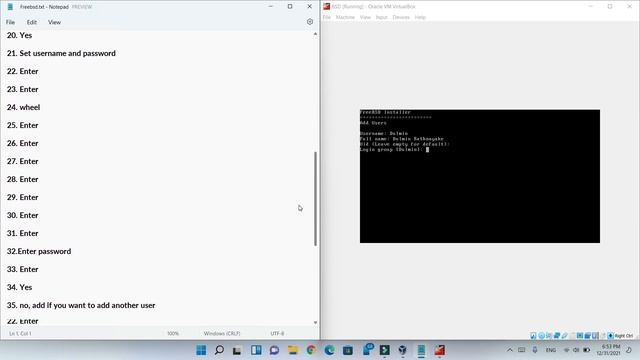Click VirtualBox recording status icon

tap(588, 336)
